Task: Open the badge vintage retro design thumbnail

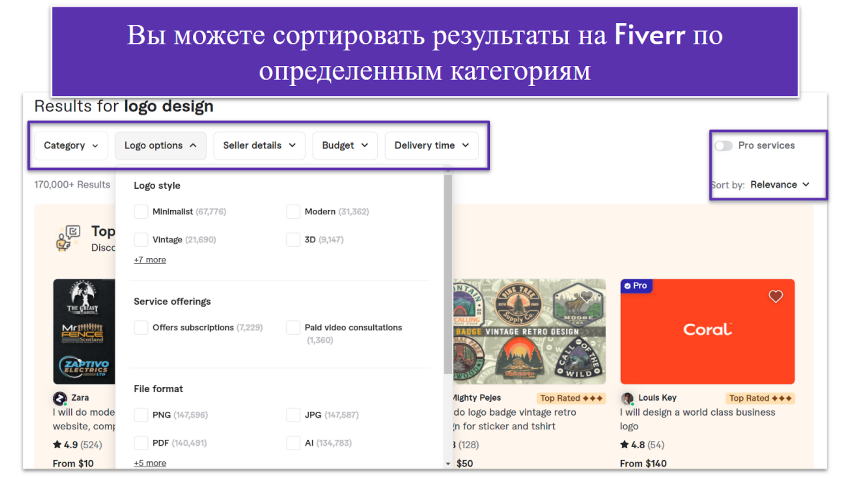Action: (529, 331)
